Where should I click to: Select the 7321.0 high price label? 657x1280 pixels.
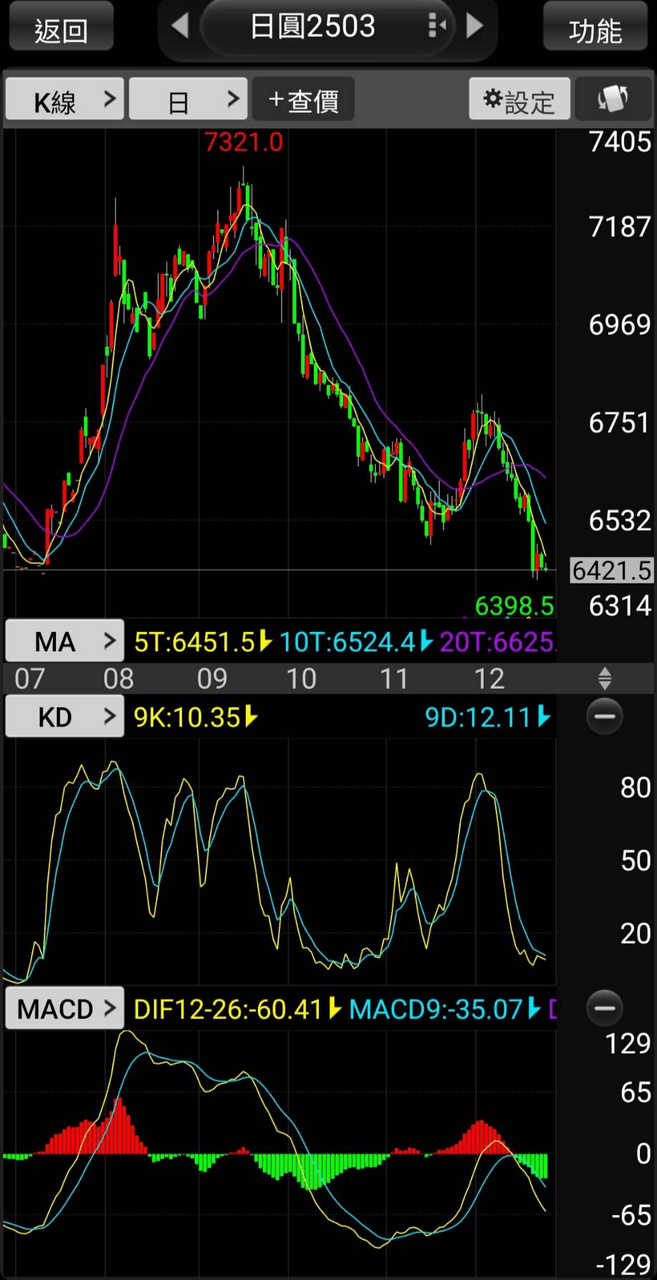244,142
